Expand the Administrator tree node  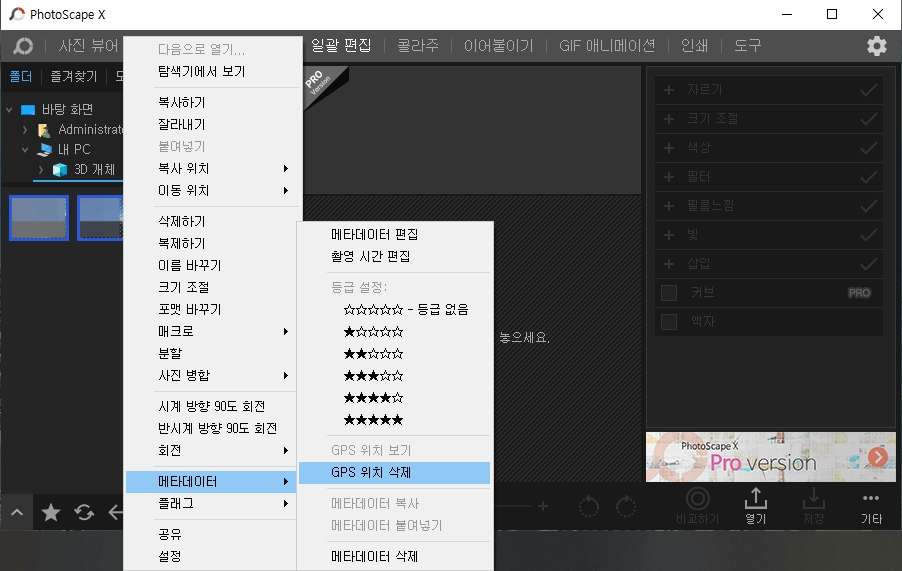coord(25,130)
